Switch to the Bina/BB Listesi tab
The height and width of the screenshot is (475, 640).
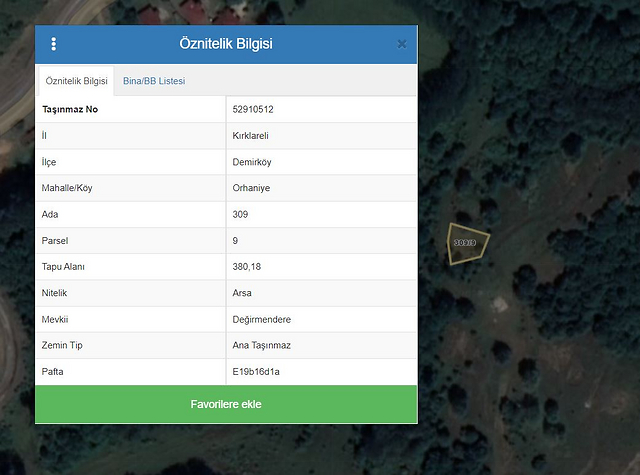point(154,80)
